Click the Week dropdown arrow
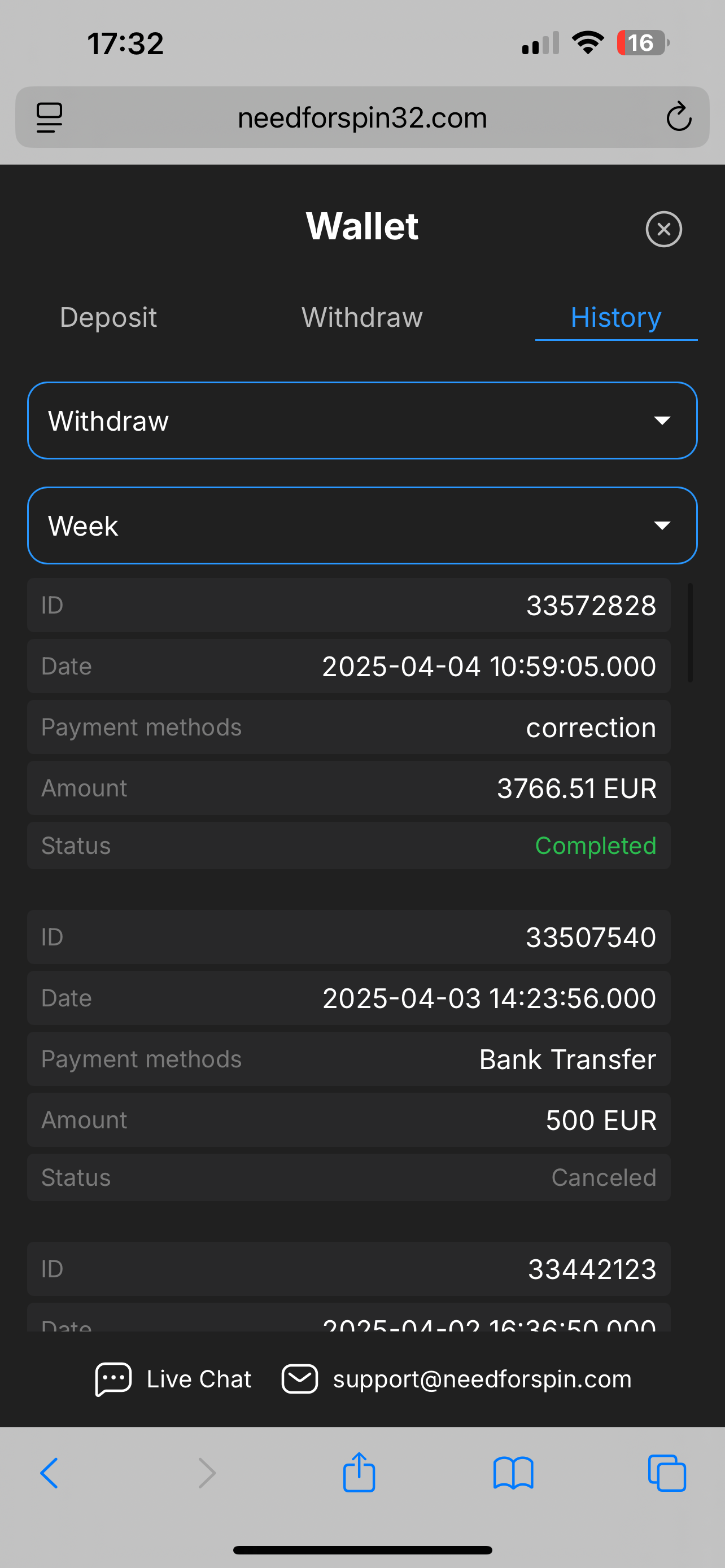 click(x=662, y=525)
